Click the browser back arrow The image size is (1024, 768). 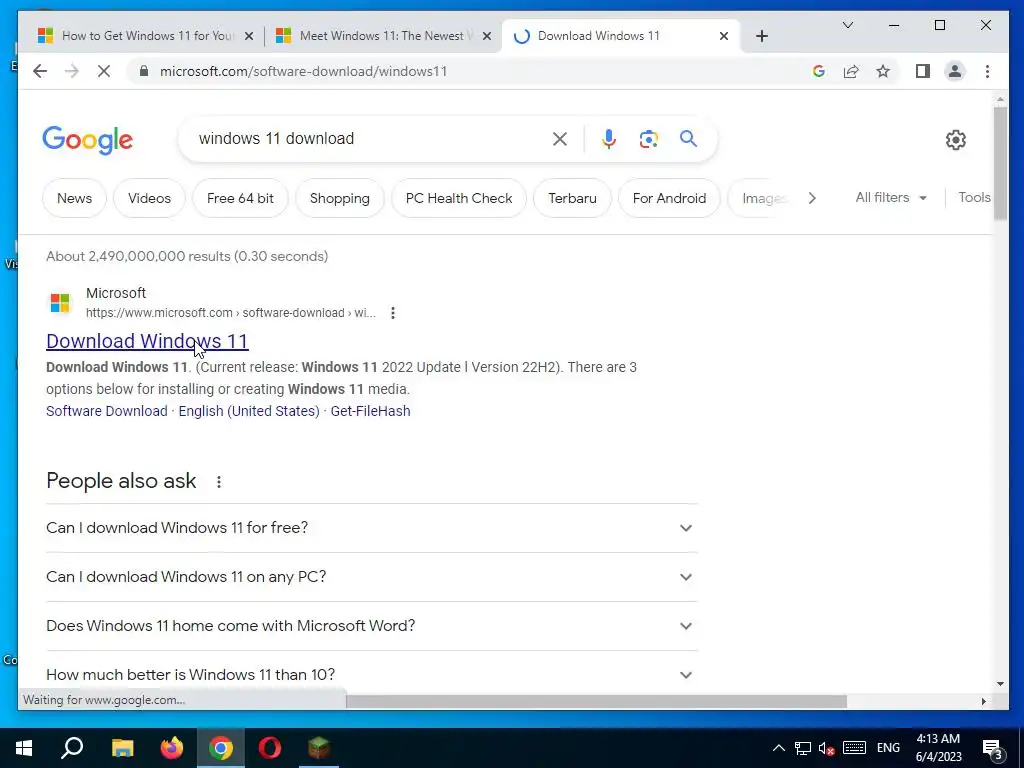pyautogui.click(x=40, y=71)
